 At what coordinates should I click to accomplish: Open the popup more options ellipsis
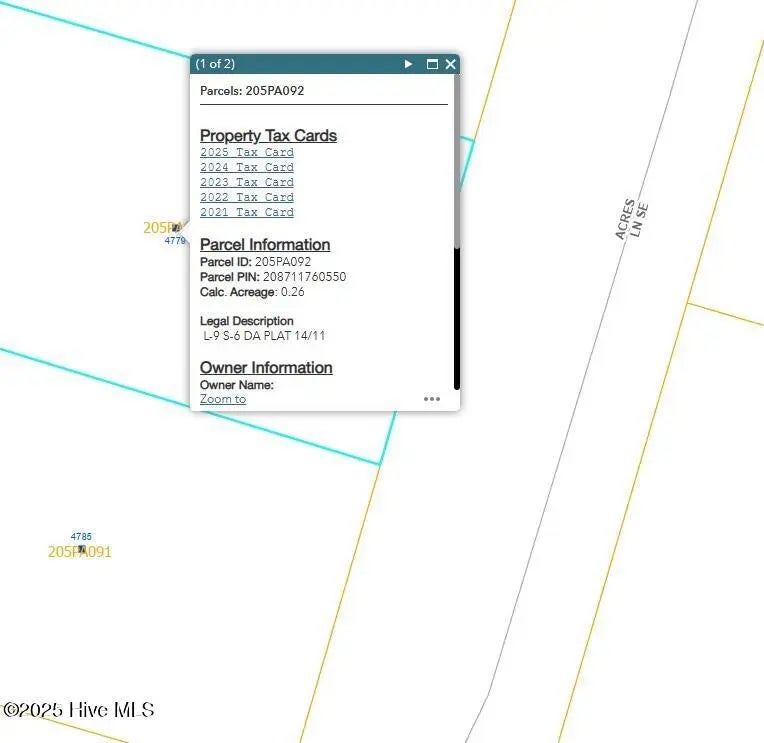[x=431, y=399]
